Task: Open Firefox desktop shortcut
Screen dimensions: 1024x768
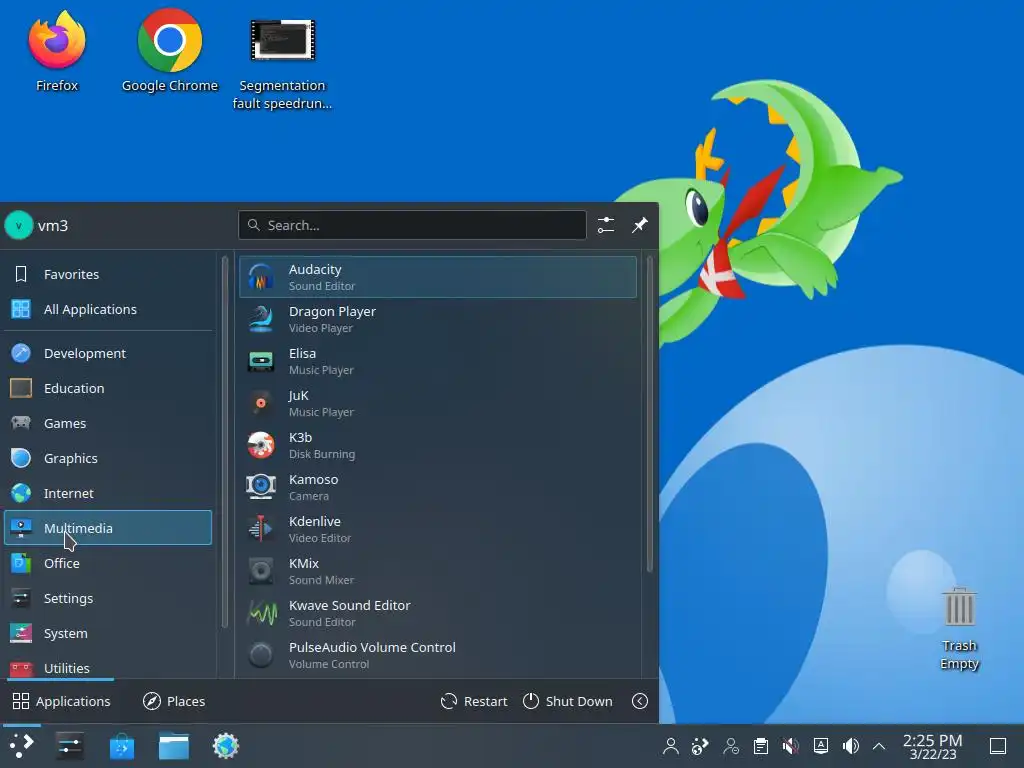Action: tap(57, 51)
